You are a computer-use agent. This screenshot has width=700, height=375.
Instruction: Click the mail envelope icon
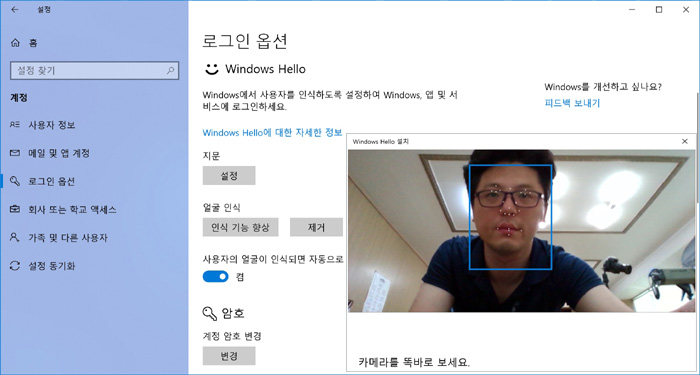point(15,153)
